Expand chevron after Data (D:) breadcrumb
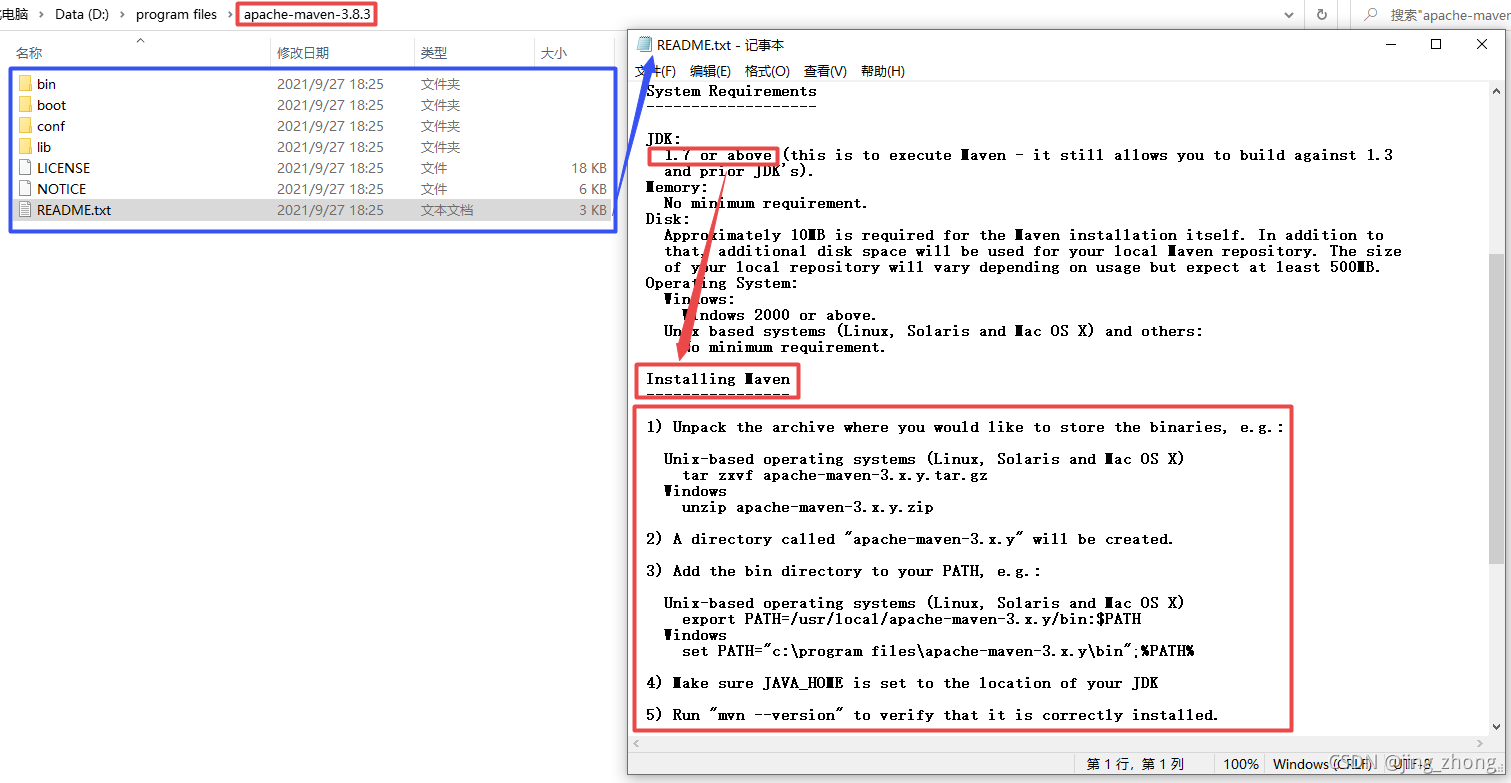 [122, 15]
